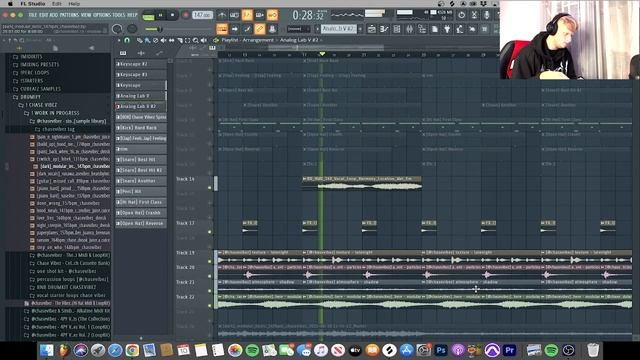Click the plus button next to pattern selector
This screenshot has height=360, width=640.
pyautogui.click(x=360, y=29)
